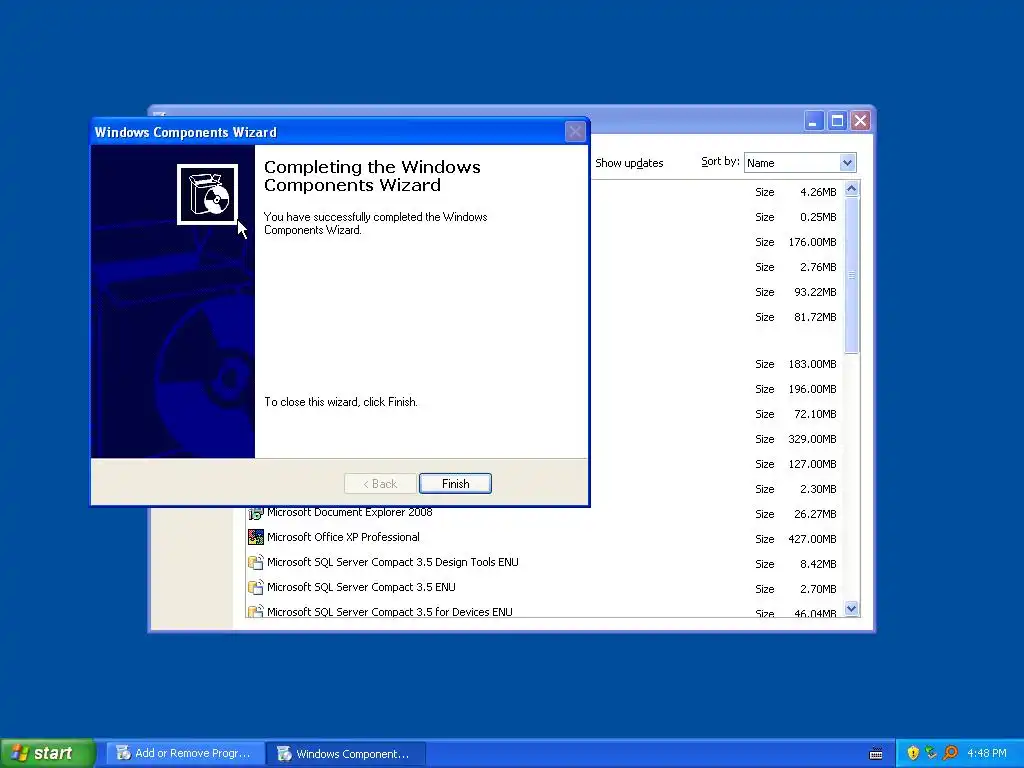The width and height of the screenshot is (1024, 768).
Task: Click the Sort by label
Action: (x=720, y=161)
